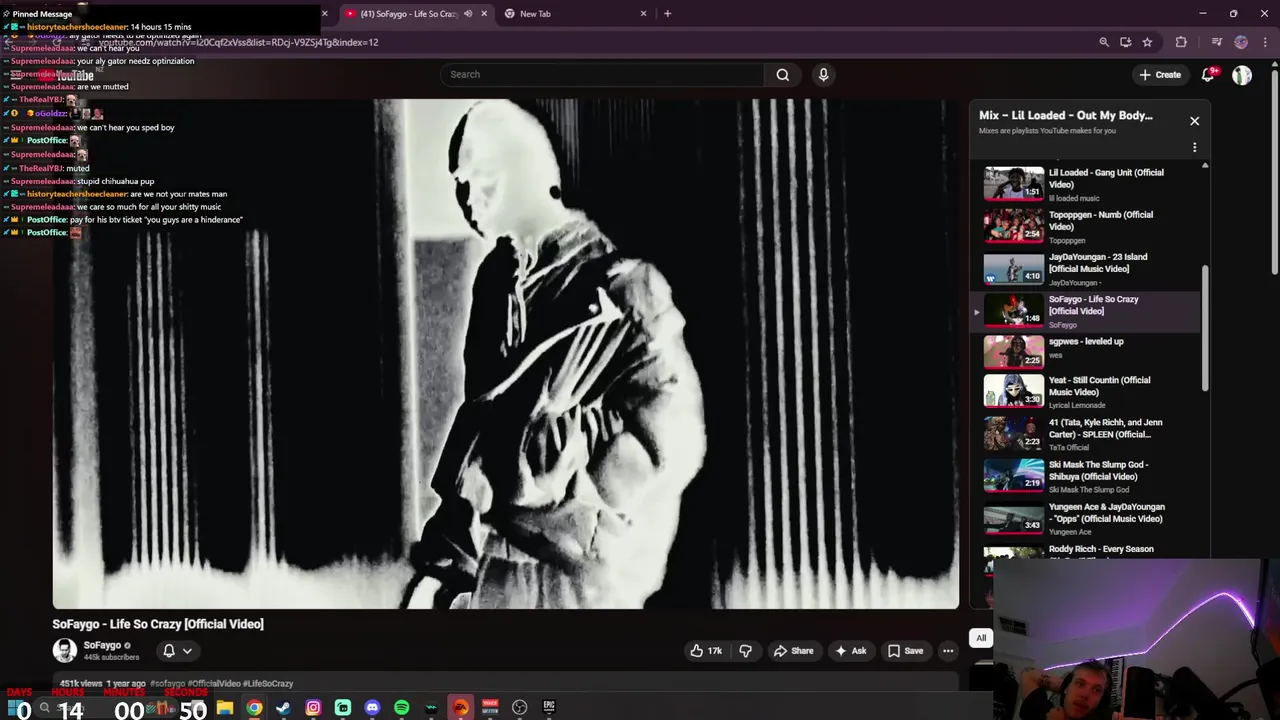Select the SoFaygo Life So Crazy tab

407,14
